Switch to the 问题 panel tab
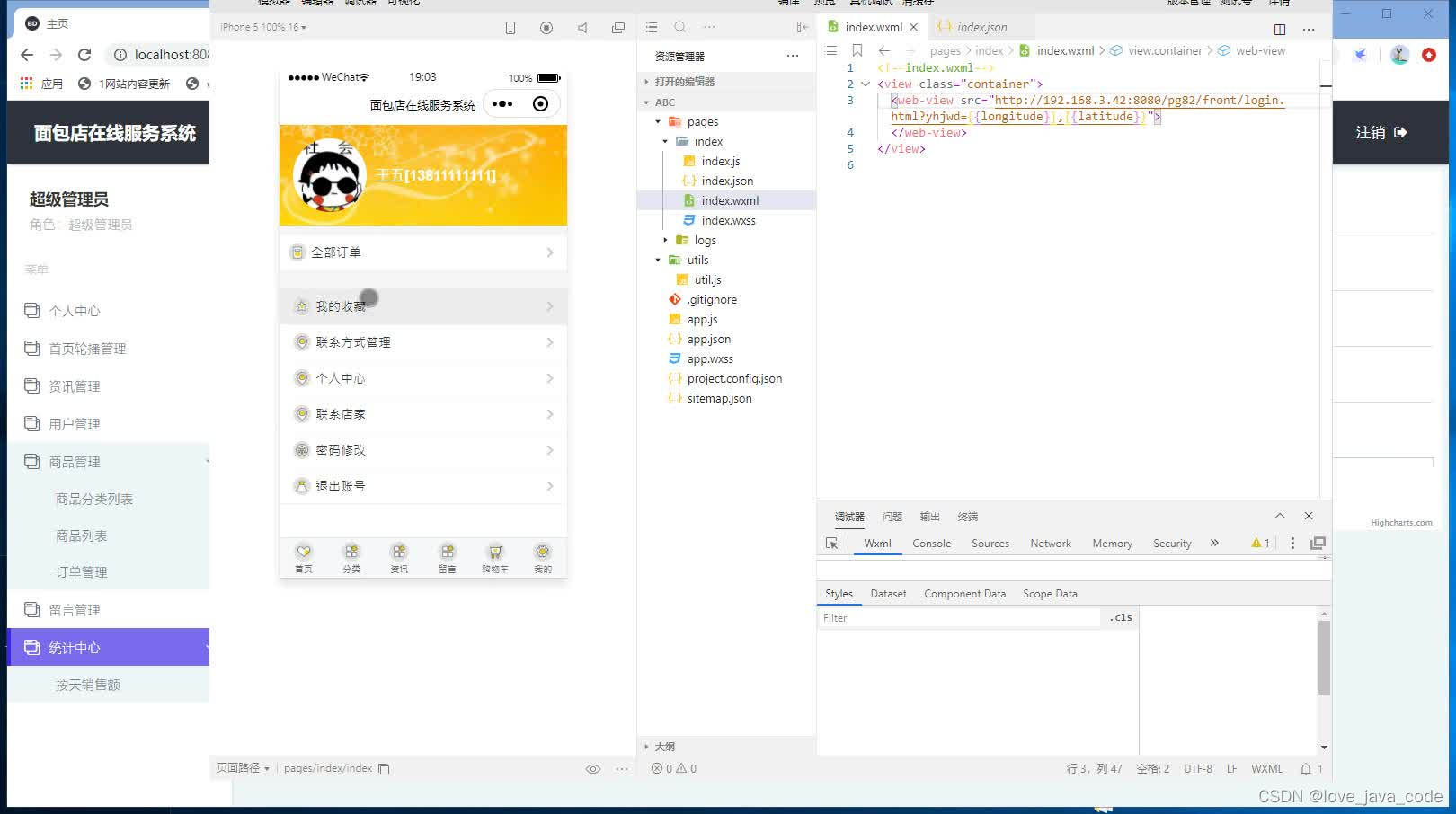 click(892, 517)
